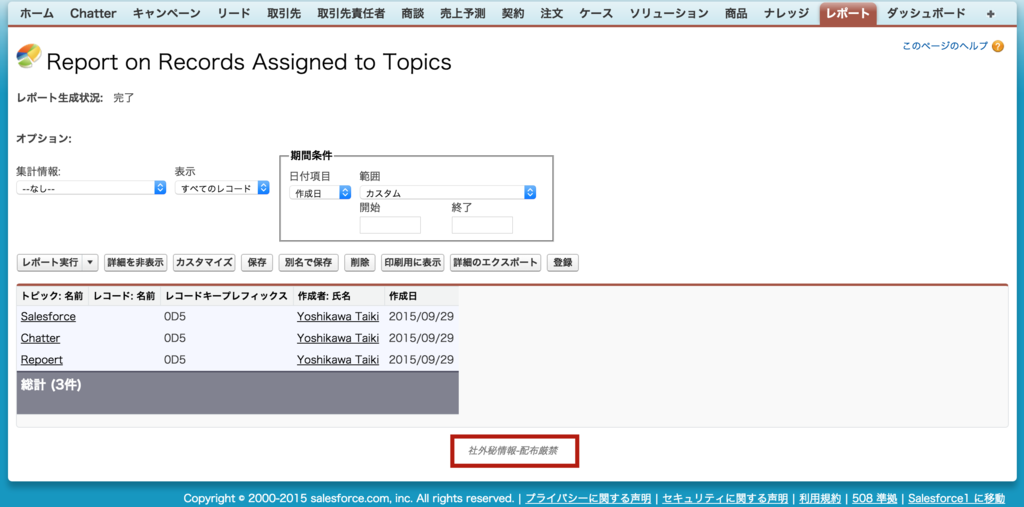This screenshot has width=1024, height=507.
Task: Open the 商談 tab
Action: coord(413,14)
